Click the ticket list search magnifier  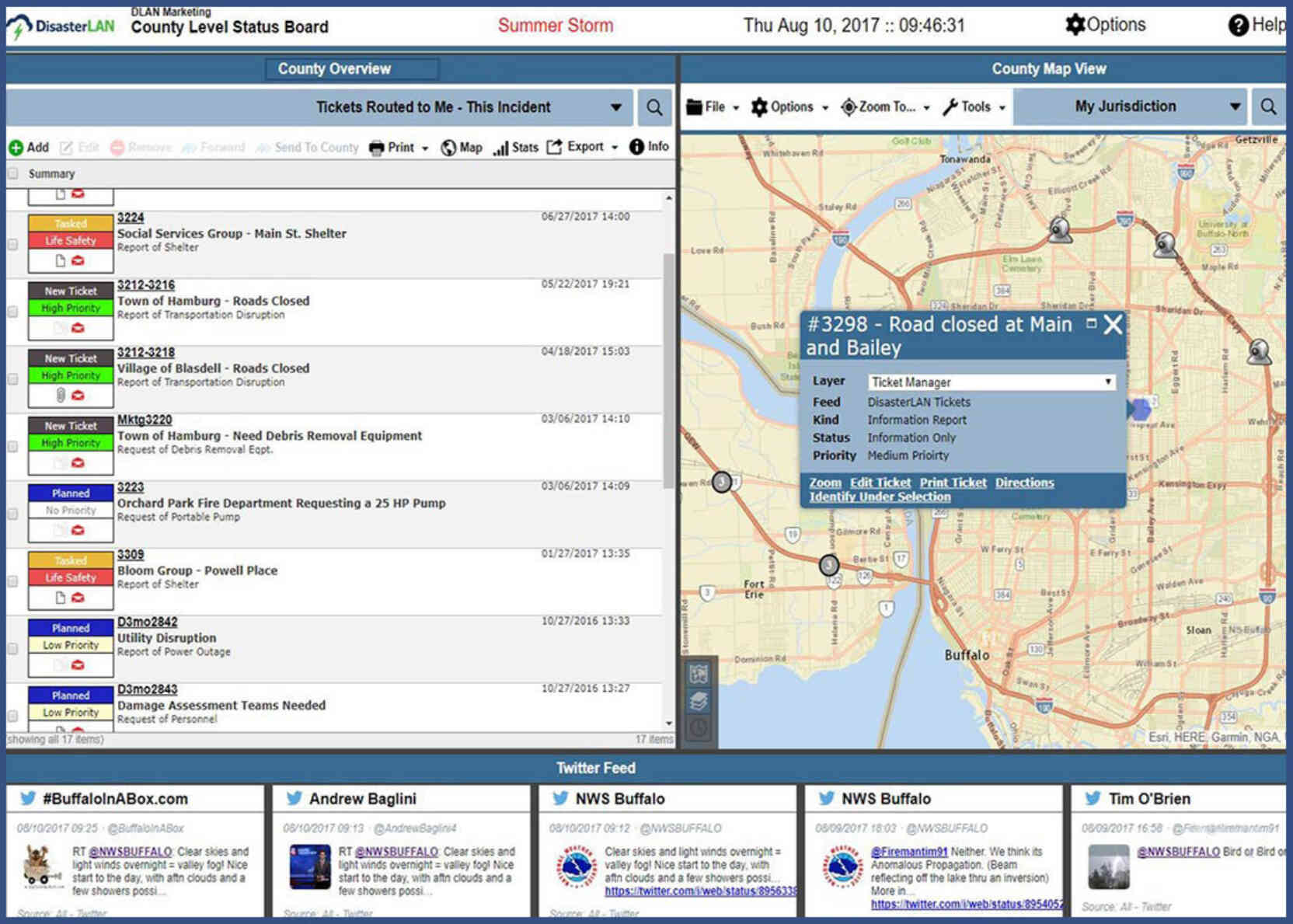tap(654, 107)
